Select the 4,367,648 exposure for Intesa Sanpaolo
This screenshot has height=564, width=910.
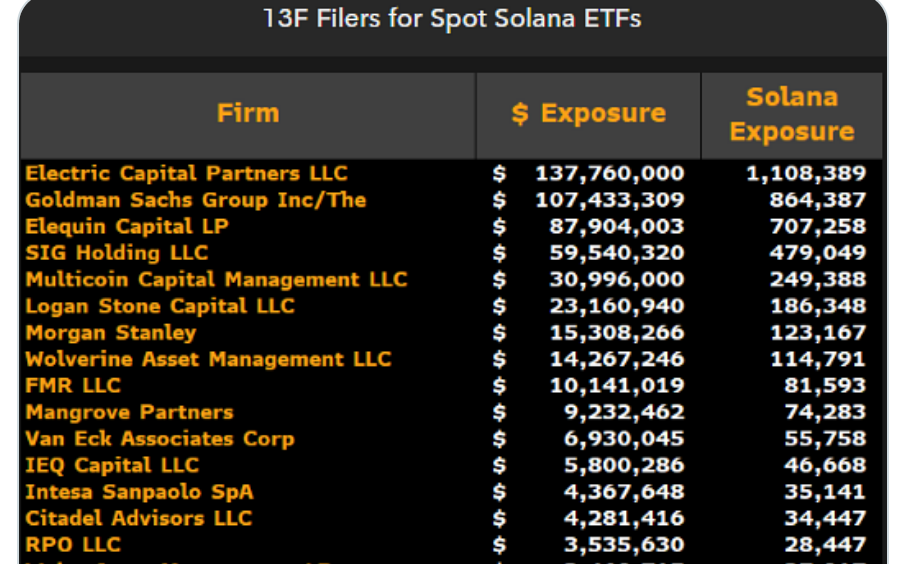tap(616, 492)
